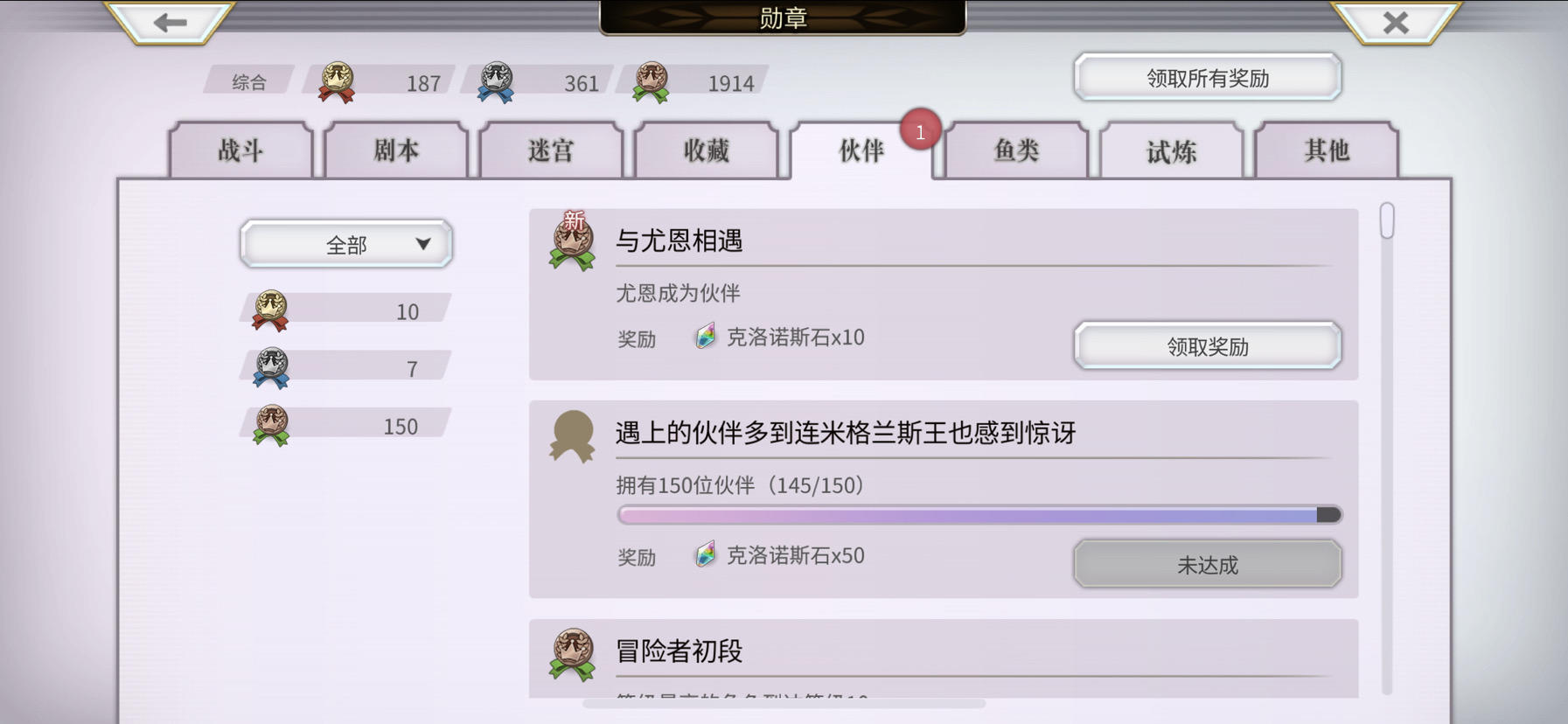Select the 试炼 tab
Viewport: 1568px width, 724px height.
click(x=1172, y=150)
